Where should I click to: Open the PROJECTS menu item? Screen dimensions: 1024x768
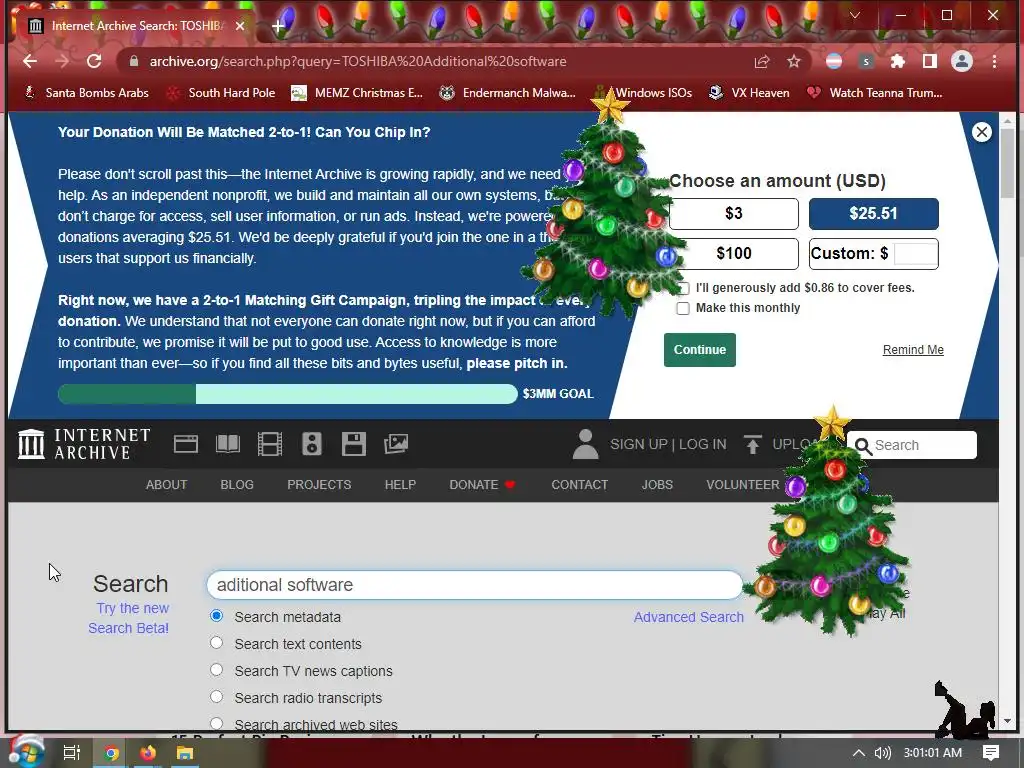point(319,485)
